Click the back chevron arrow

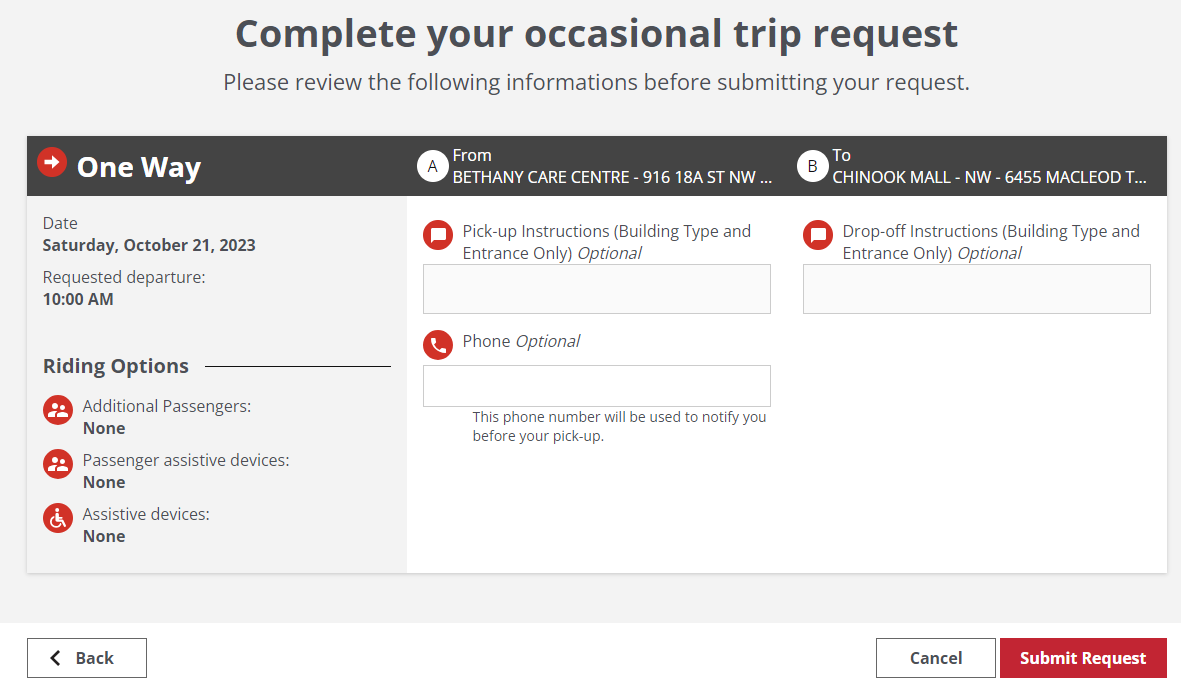56,658
